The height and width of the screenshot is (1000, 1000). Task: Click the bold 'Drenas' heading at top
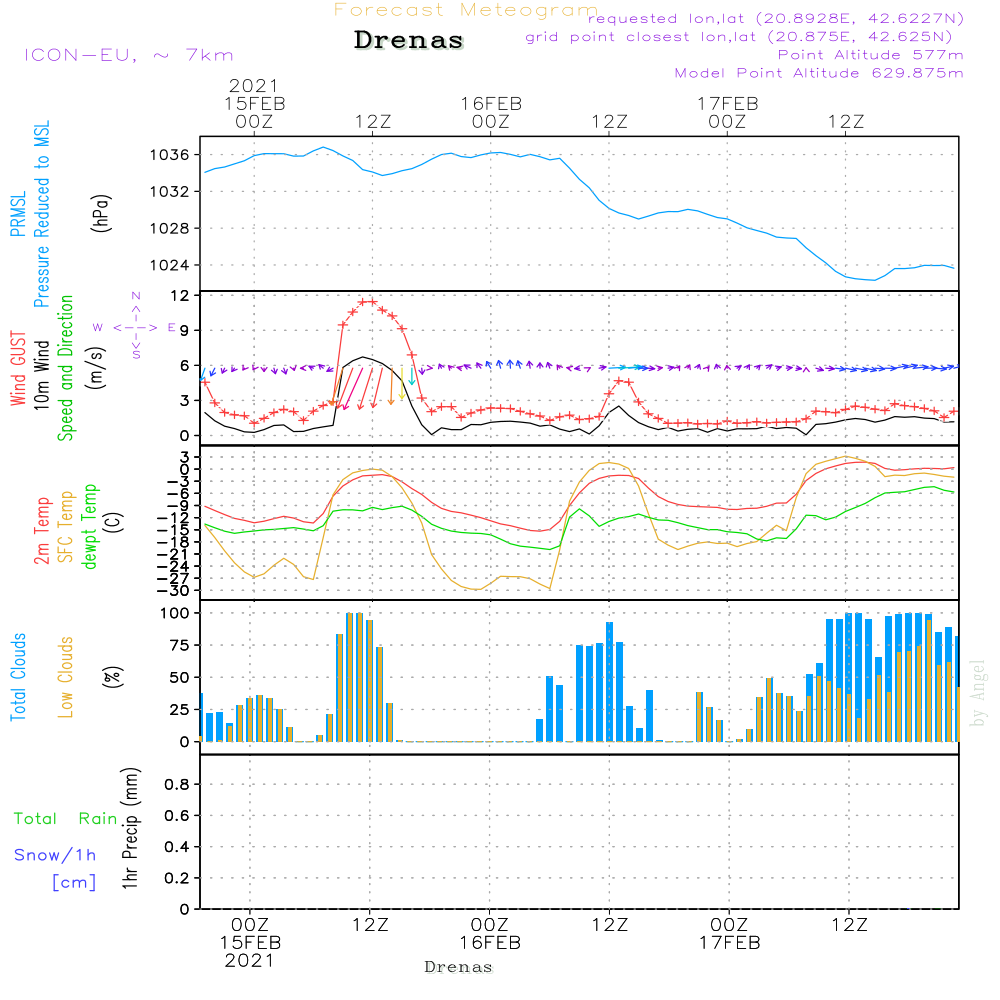(409, 40)
